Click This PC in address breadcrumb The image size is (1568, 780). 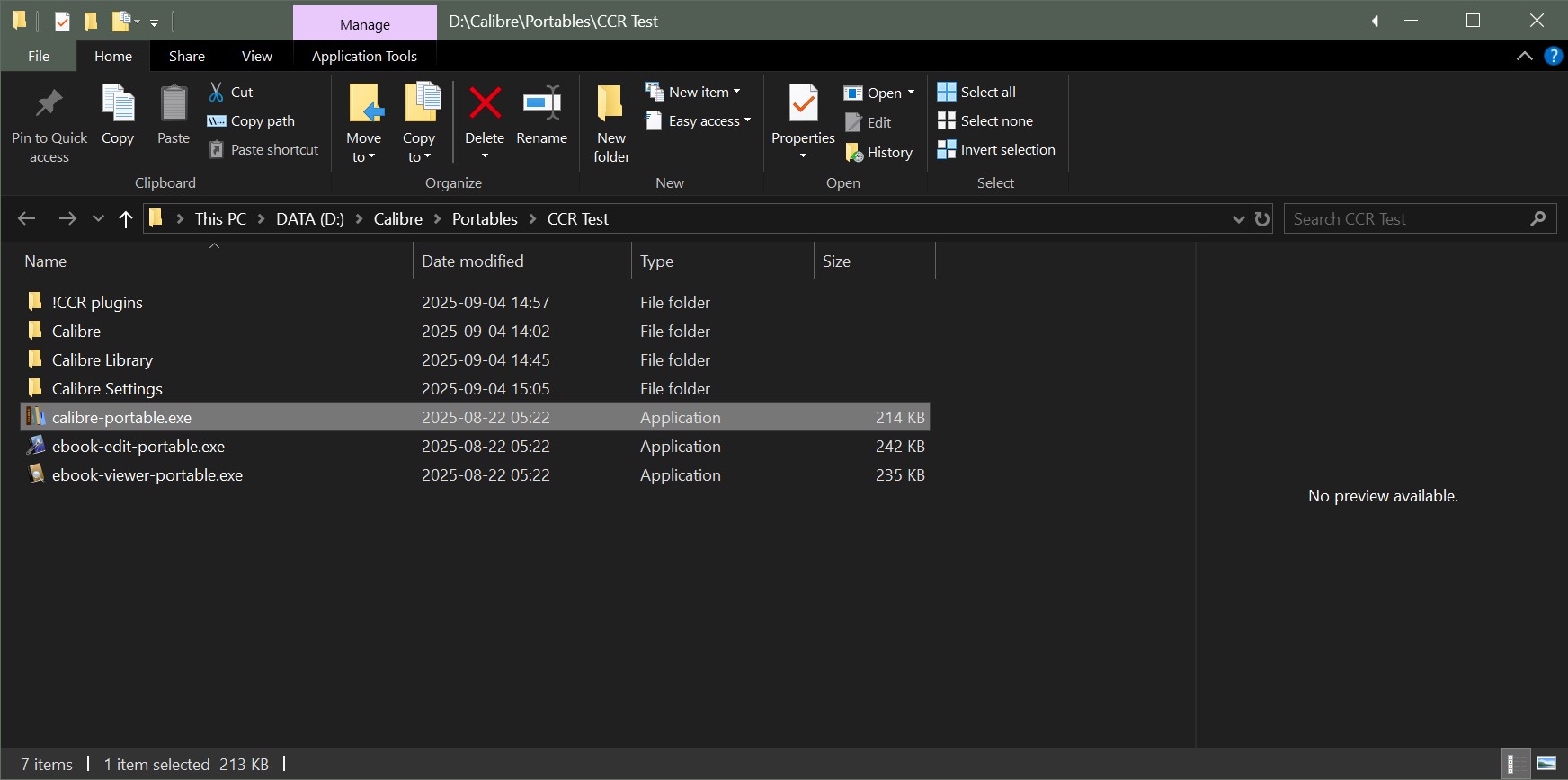[220, 218]
